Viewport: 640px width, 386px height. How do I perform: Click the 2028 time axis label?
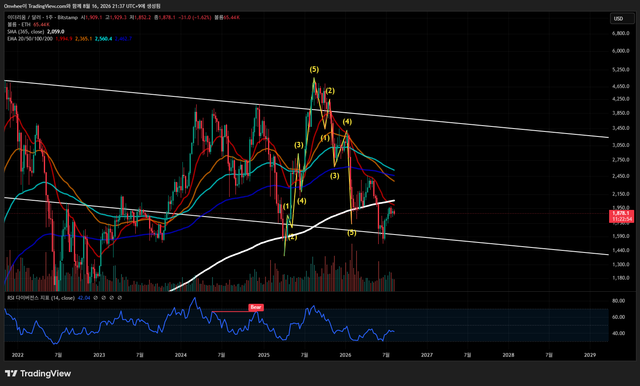[509, 355]
